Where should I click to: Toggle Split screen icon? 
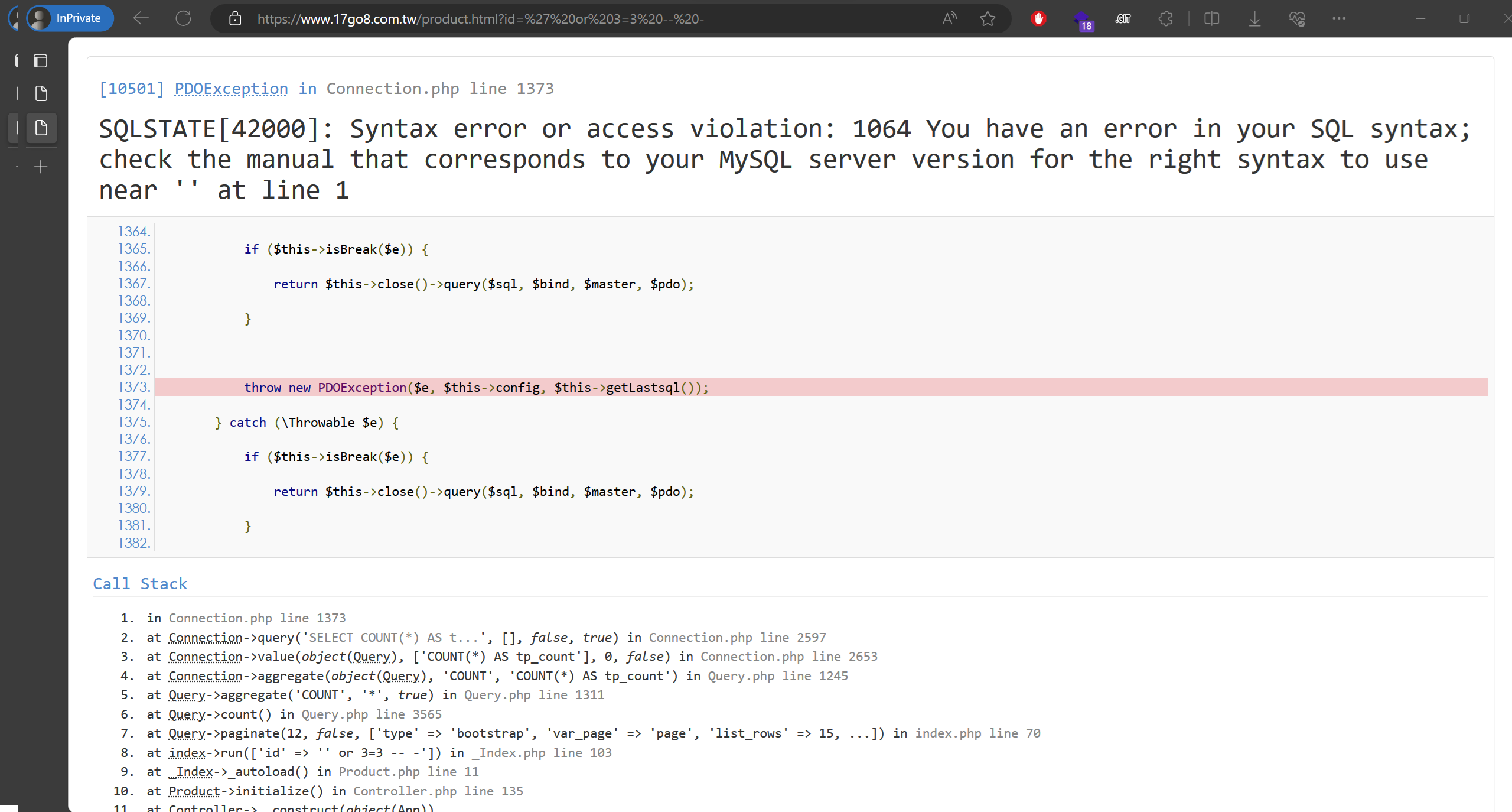click(x=1211, y=19)
